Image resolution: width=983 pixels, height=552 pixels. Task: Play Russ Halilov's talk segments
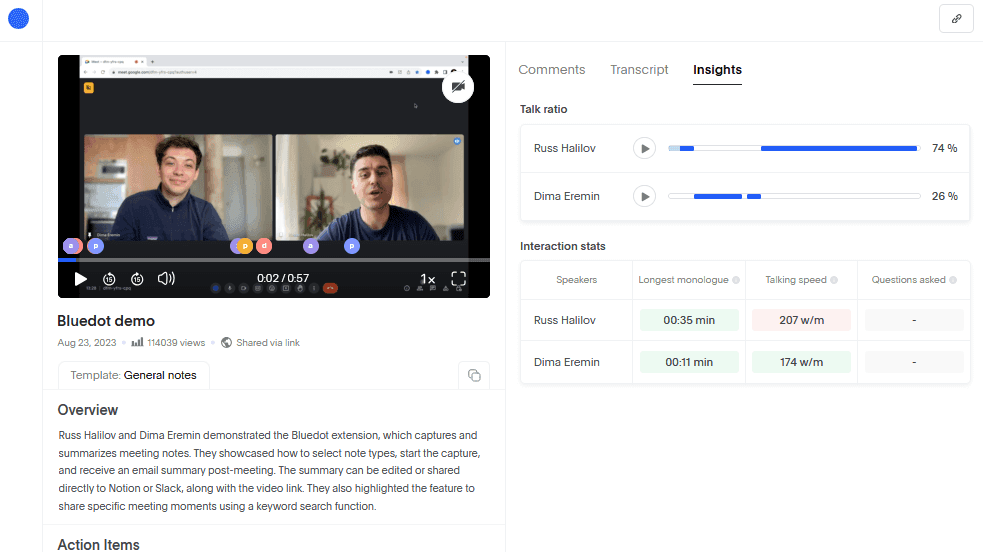(644, 148)
